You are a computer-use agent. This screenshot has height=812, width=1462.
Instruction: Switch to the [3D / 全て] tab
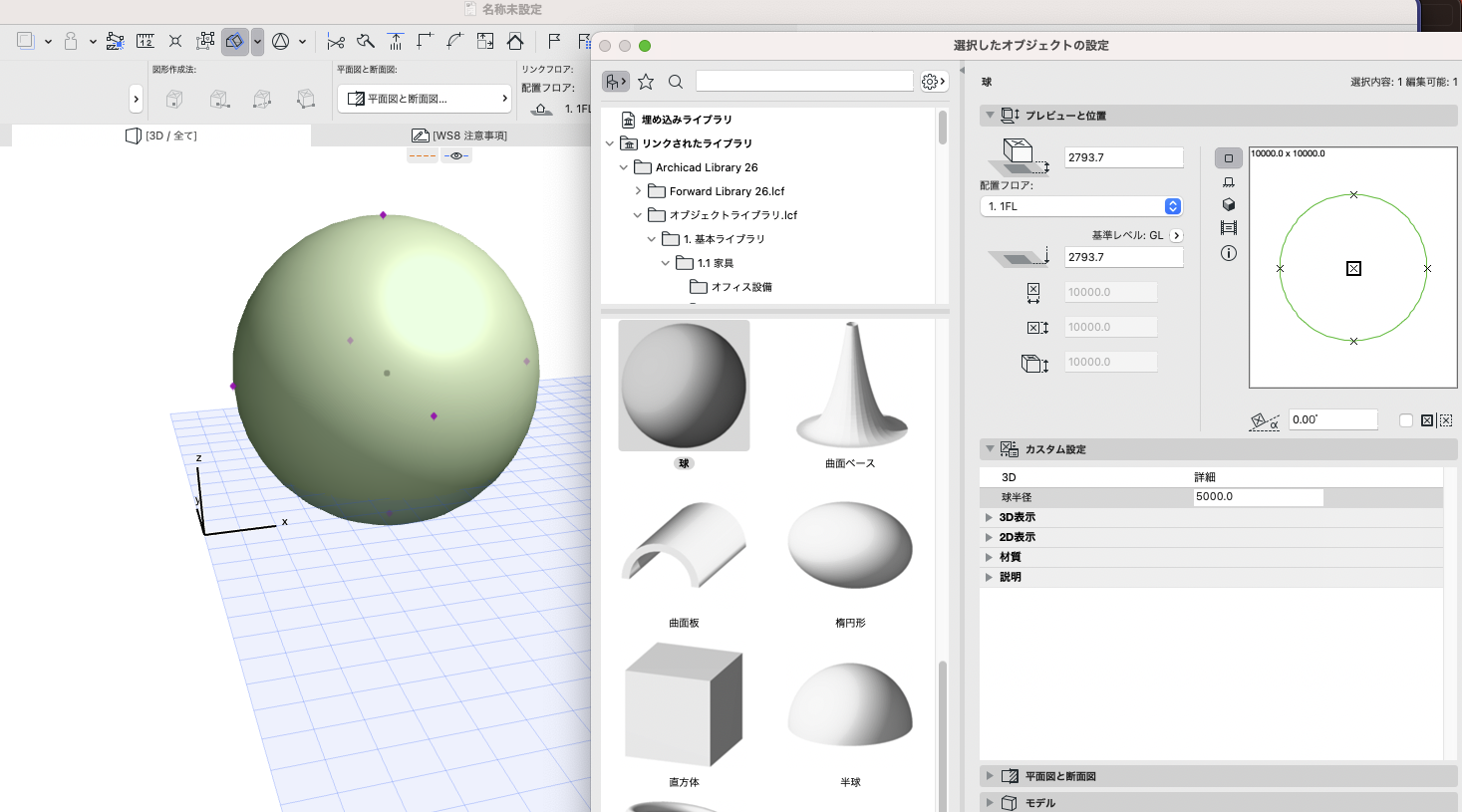(161, 135)
